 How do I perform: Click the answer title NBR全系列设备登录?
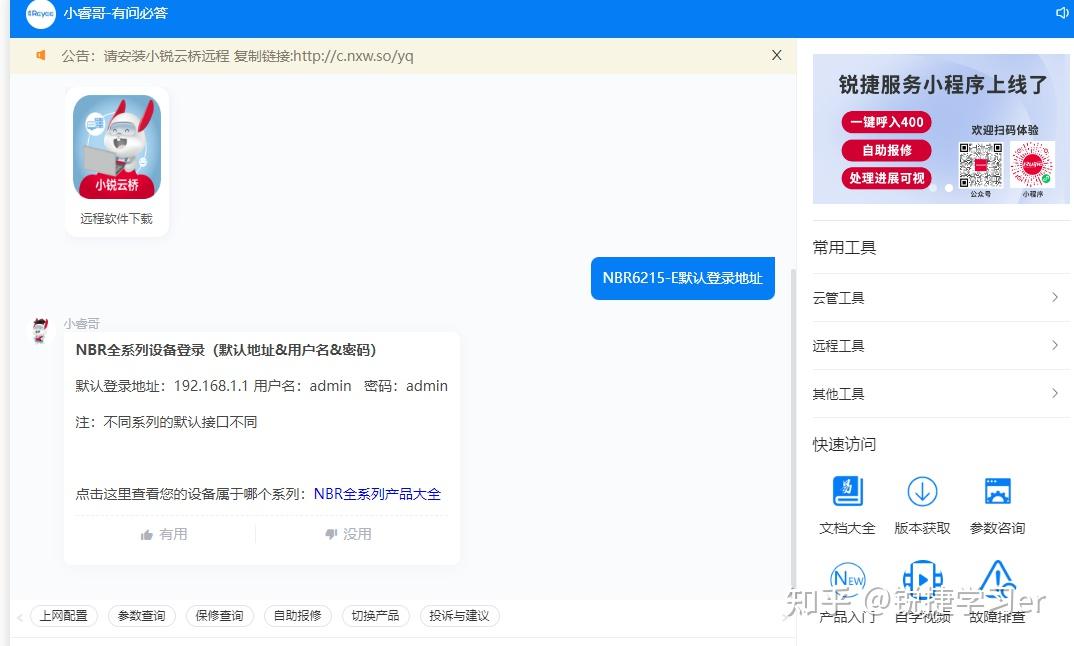click(227, 350)
